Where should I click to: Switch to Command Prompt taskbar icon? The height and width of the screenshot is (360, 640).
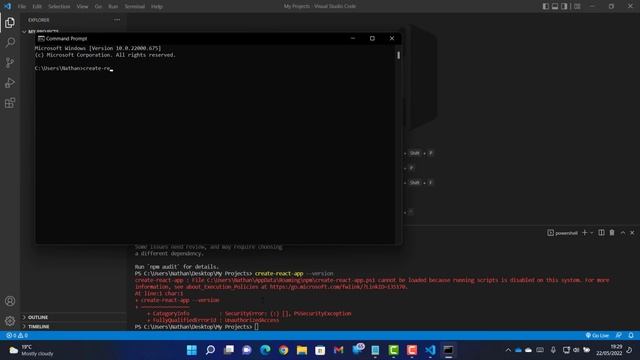tap(448, 350)
